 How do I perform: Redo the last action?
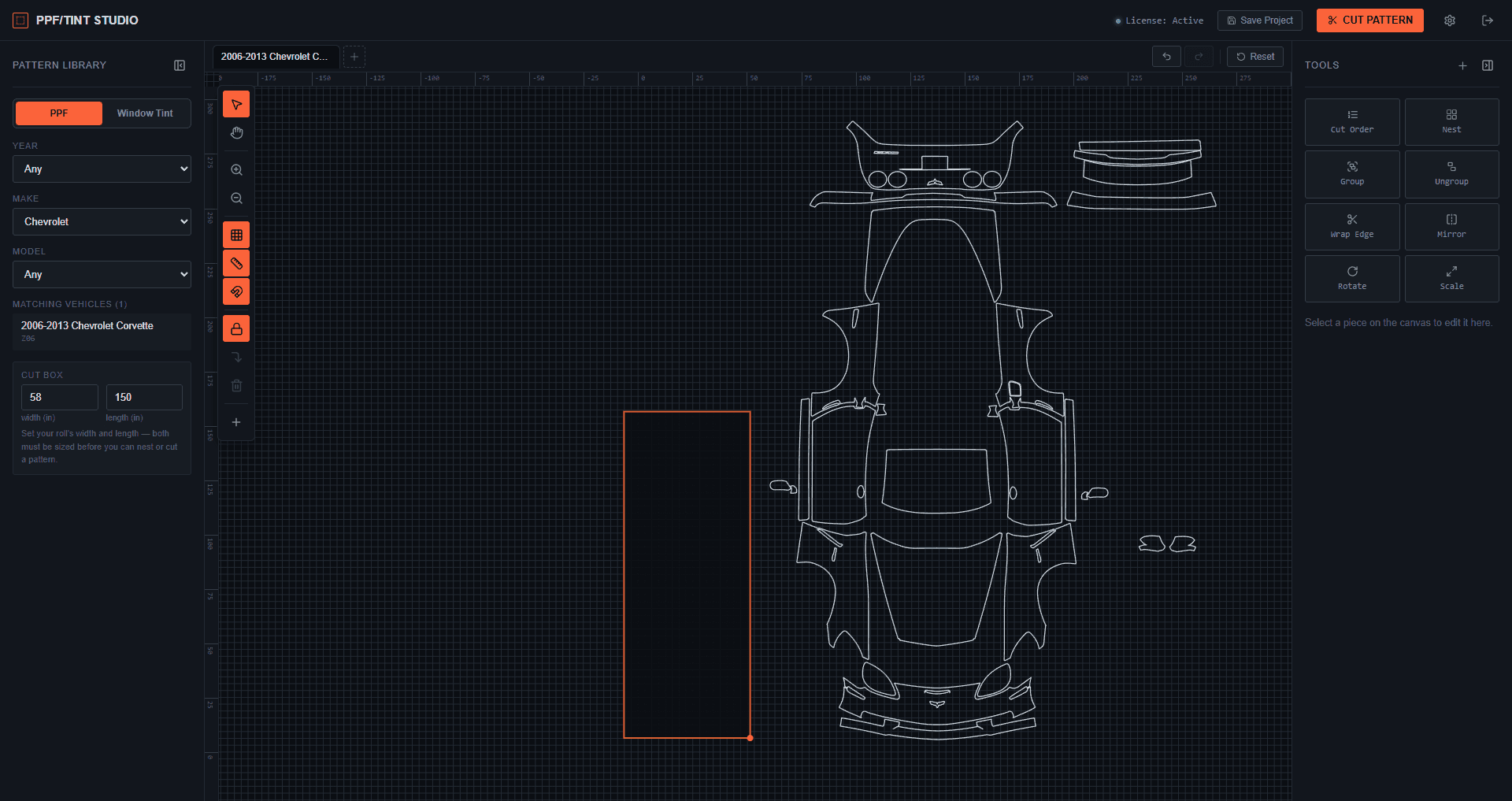1199,57
